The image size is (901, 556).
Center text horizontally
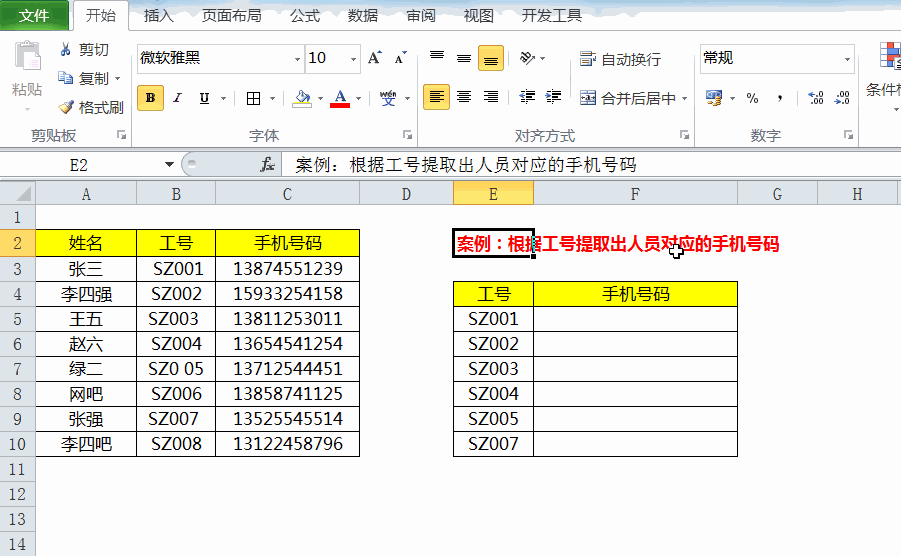click(x=464, y=97)
